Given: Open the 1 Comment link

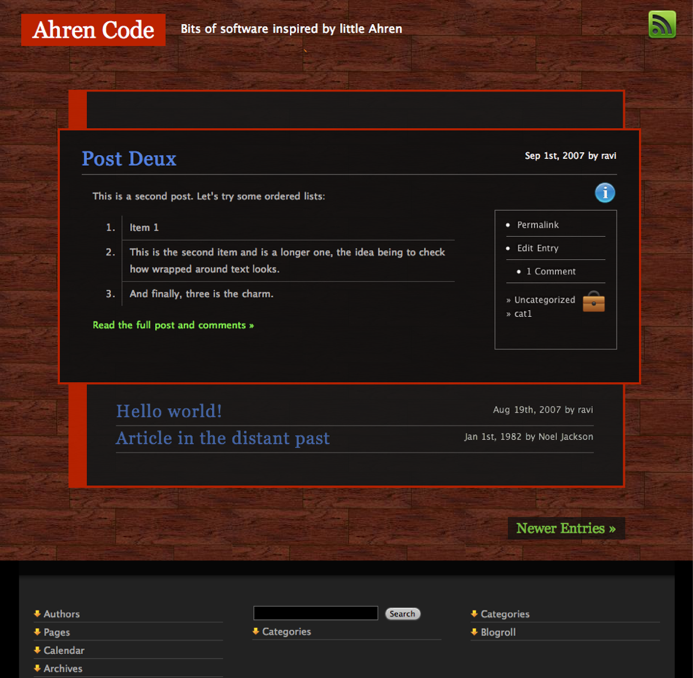Looking at the screenshot, I should 551,271.
